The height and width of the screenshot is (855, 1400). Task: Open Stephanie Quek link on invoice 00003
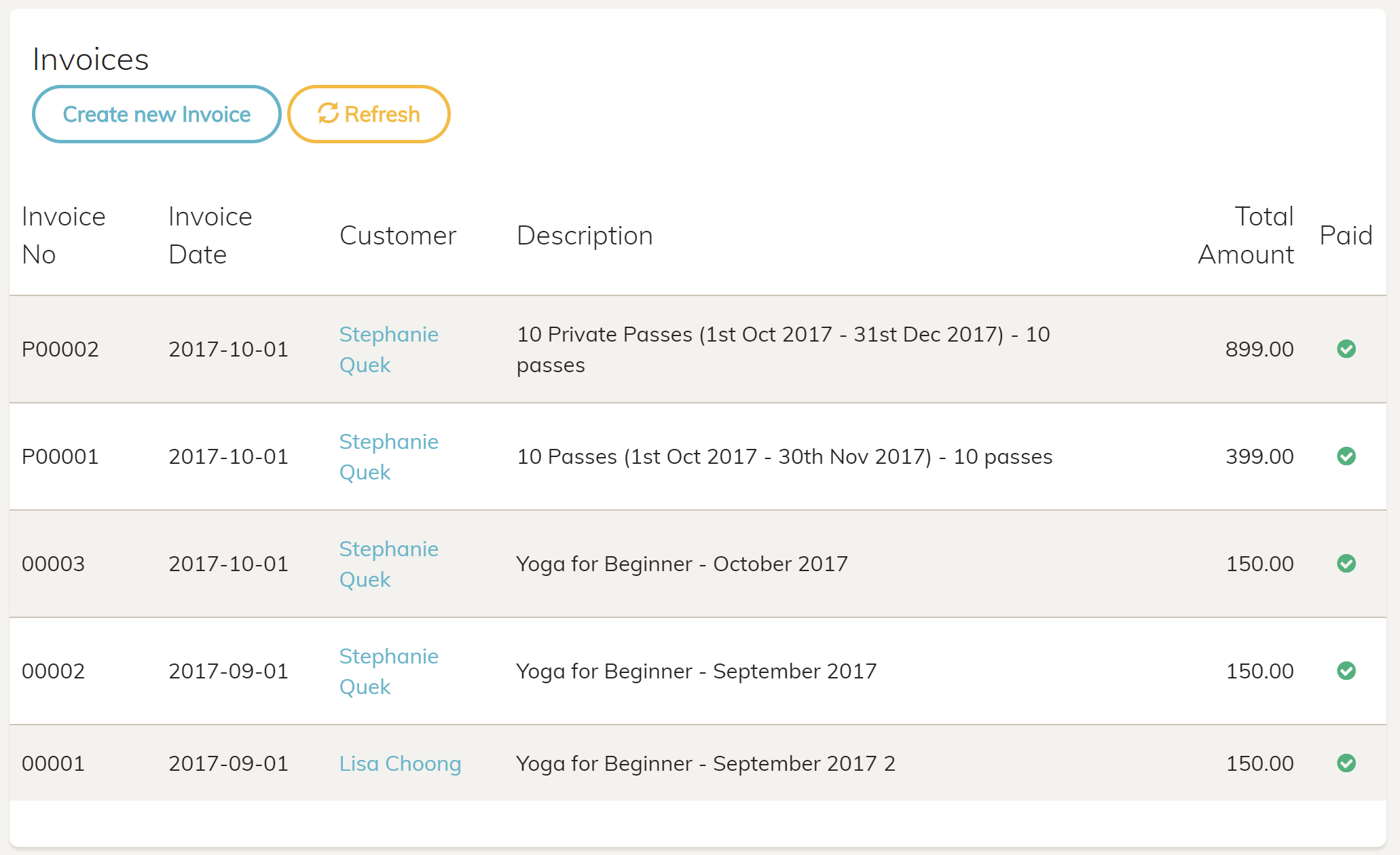(x=388, y=564)
